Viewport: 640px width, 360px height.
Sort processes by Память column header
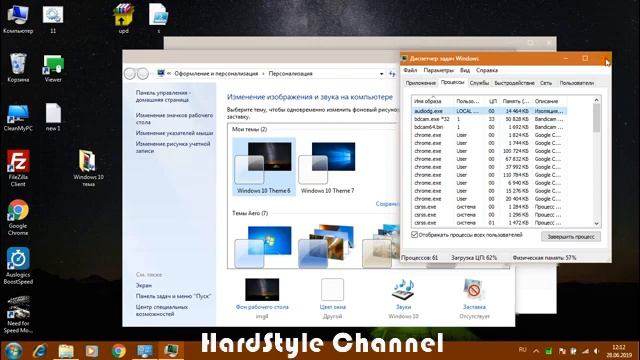click(515, 101)
